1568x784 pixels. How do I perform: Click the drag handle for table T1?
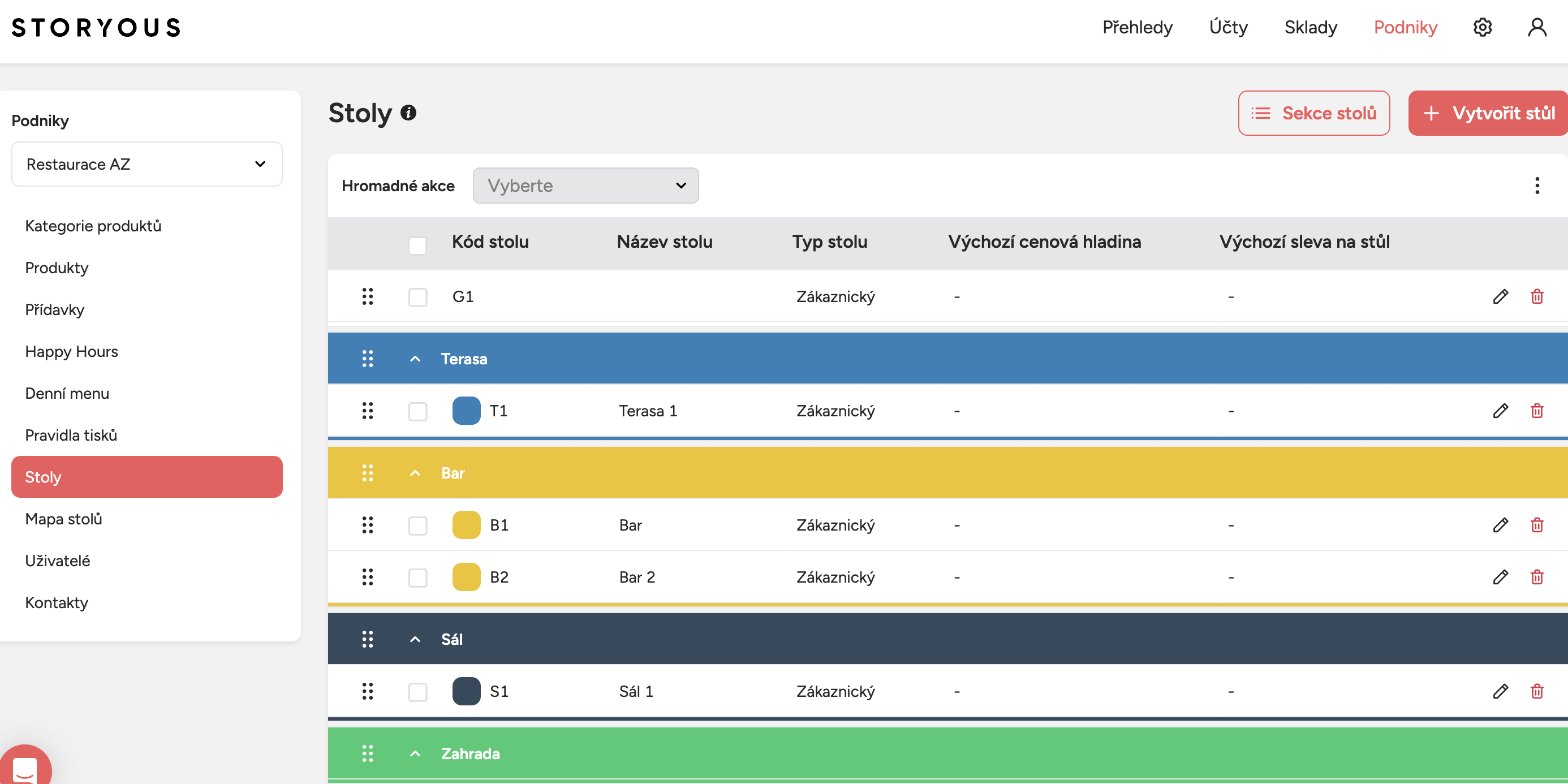(367, 411)
